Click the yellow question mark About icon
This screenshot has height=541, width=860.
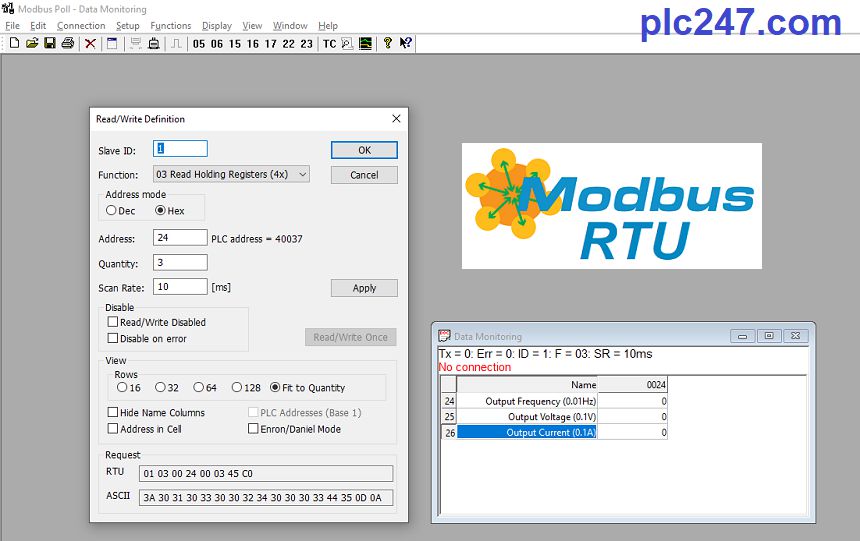click(388, 43)
